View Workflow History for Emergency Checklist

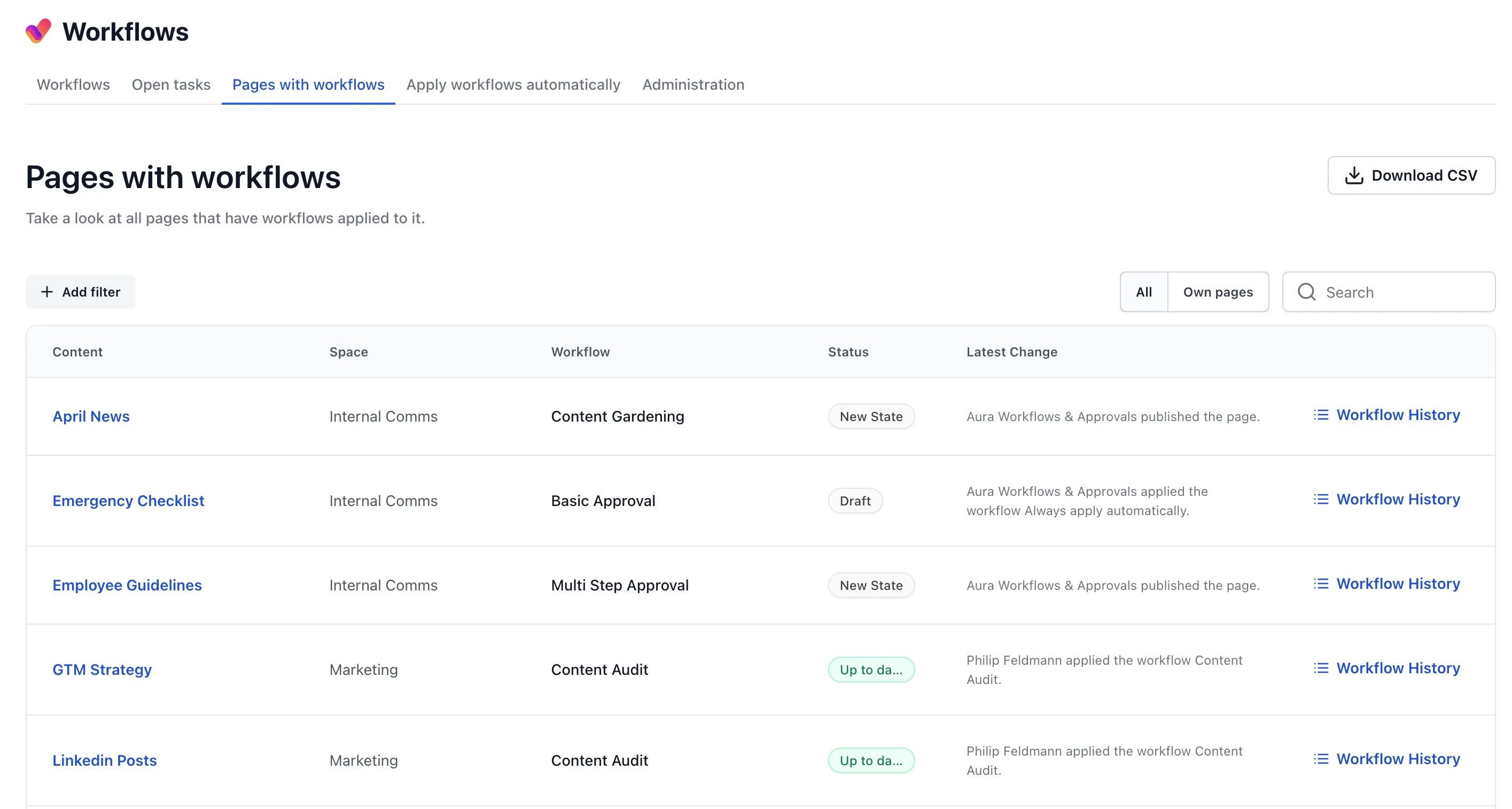tap(1386, 500)
